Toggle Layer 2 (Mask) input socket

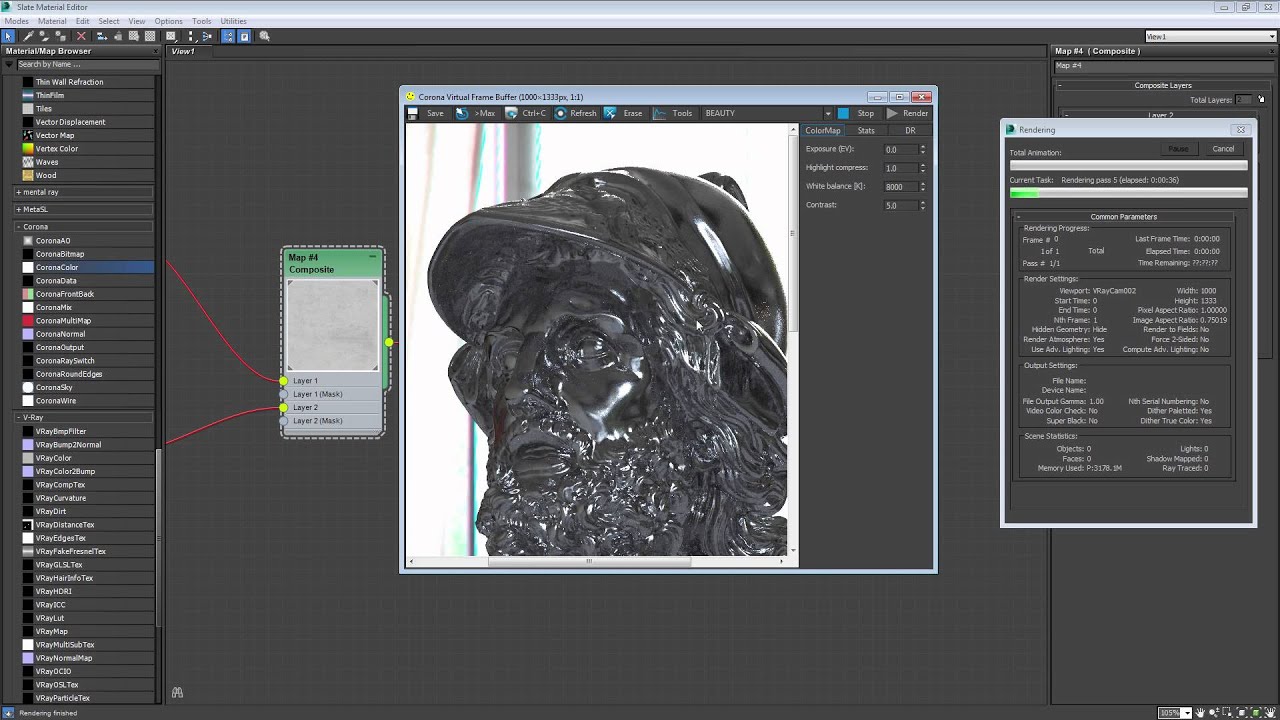pyautogui.click(x=283, y=421)
